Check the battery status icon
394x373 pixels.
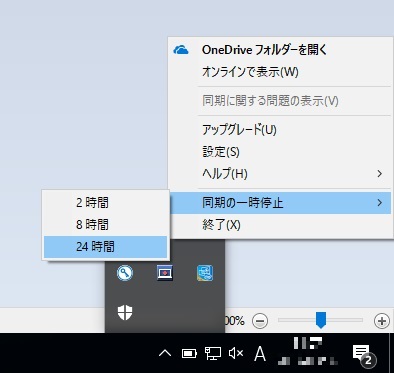(189, 353)
